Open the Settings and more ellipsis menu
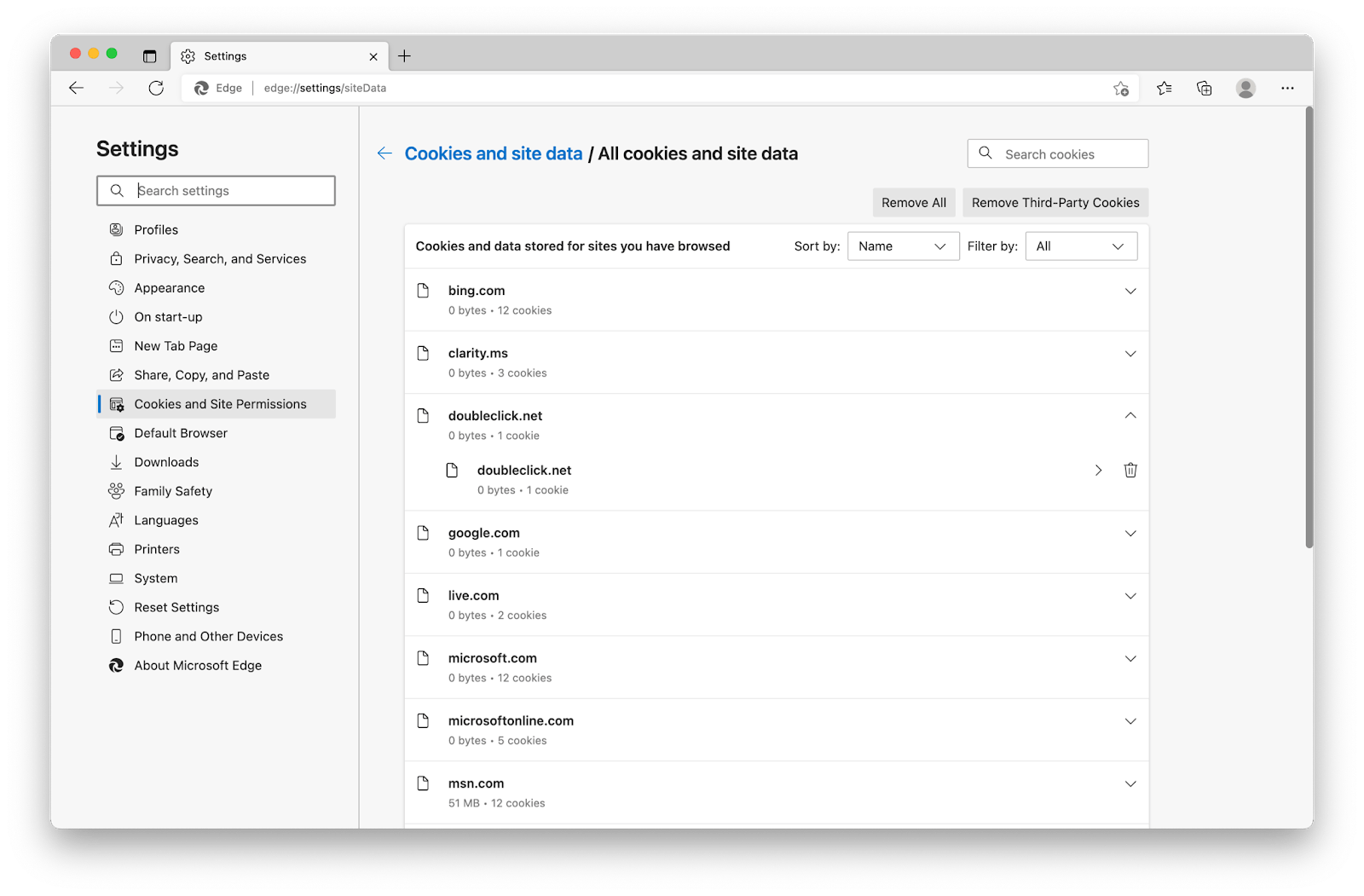Image resolution: width=1364 pixels, height=896 pixels. pos(1287,88)
